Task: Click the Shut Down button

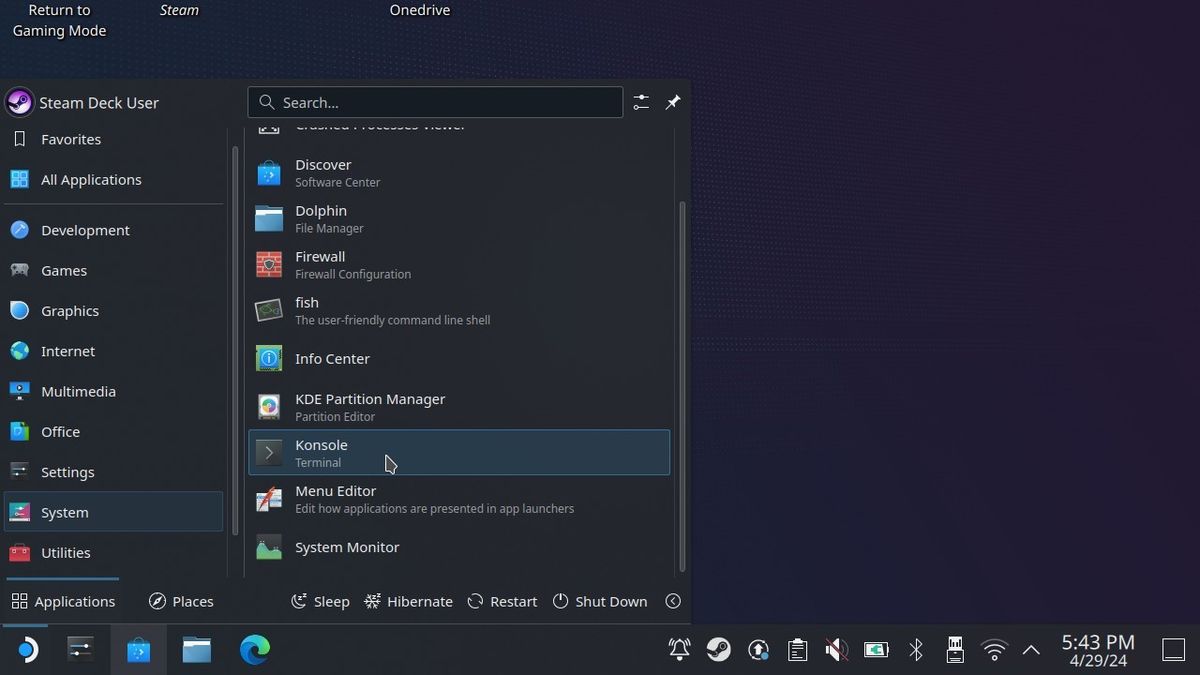Action: coord(600,601)
